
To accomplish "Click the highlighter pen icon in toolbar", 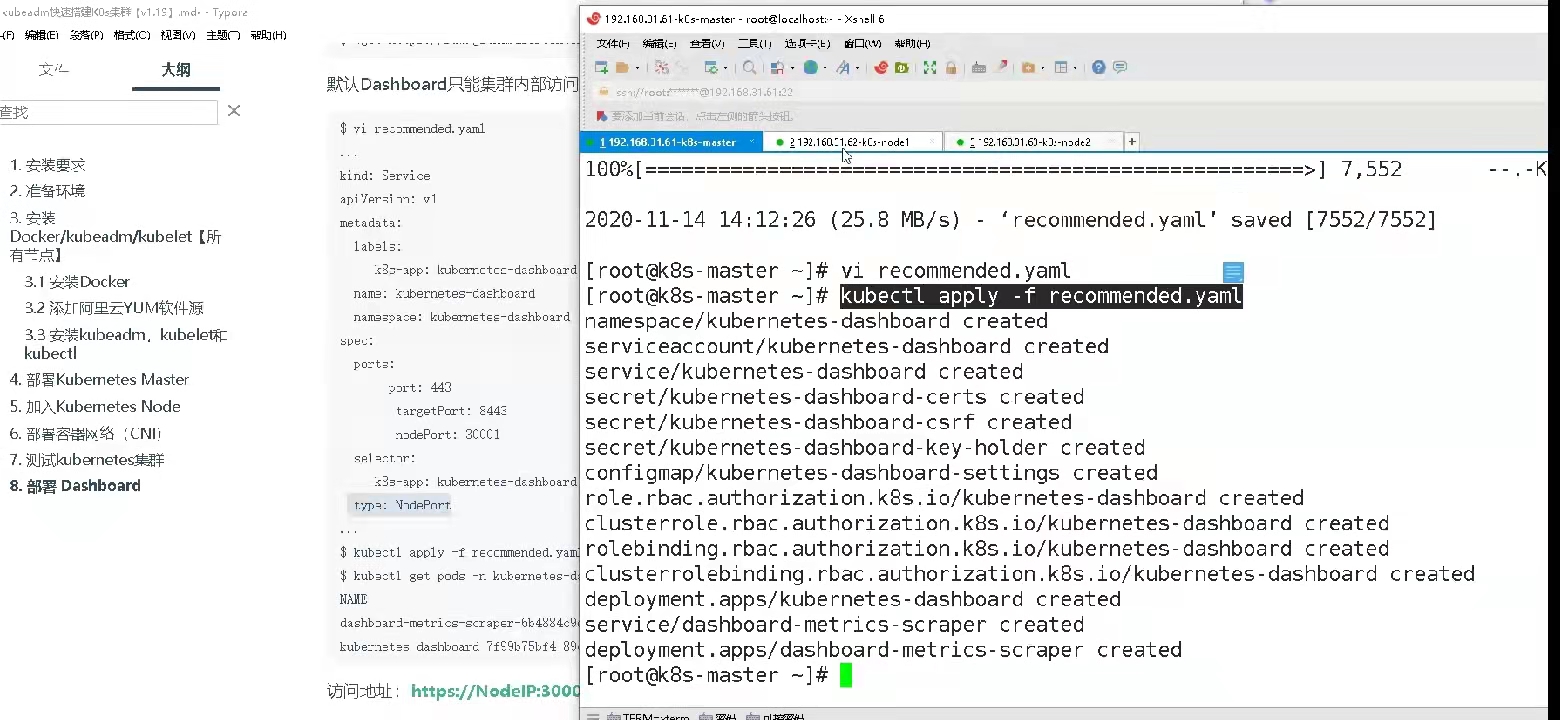I will (1000, 68).
